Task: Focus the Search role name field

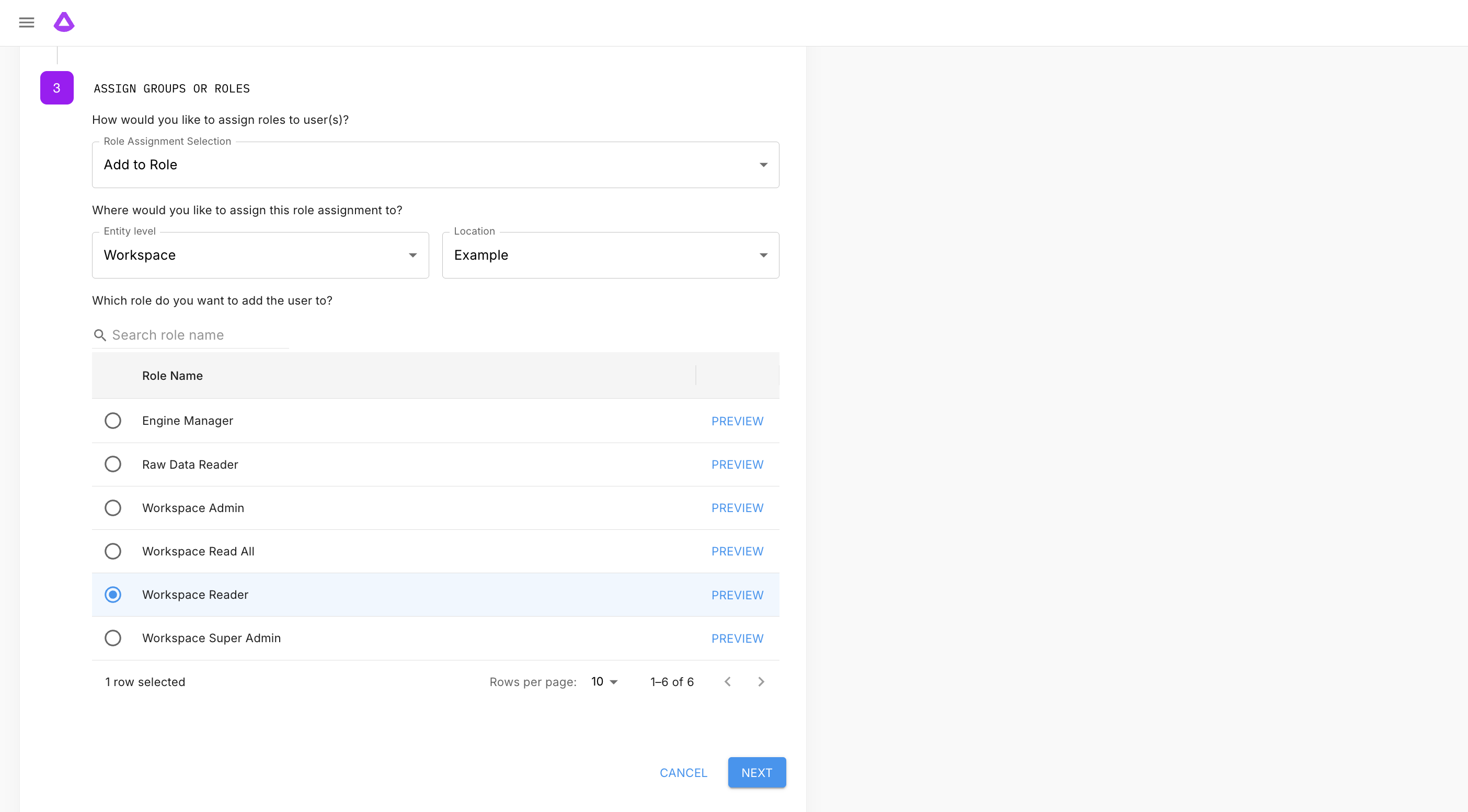Action: point(198,335)
